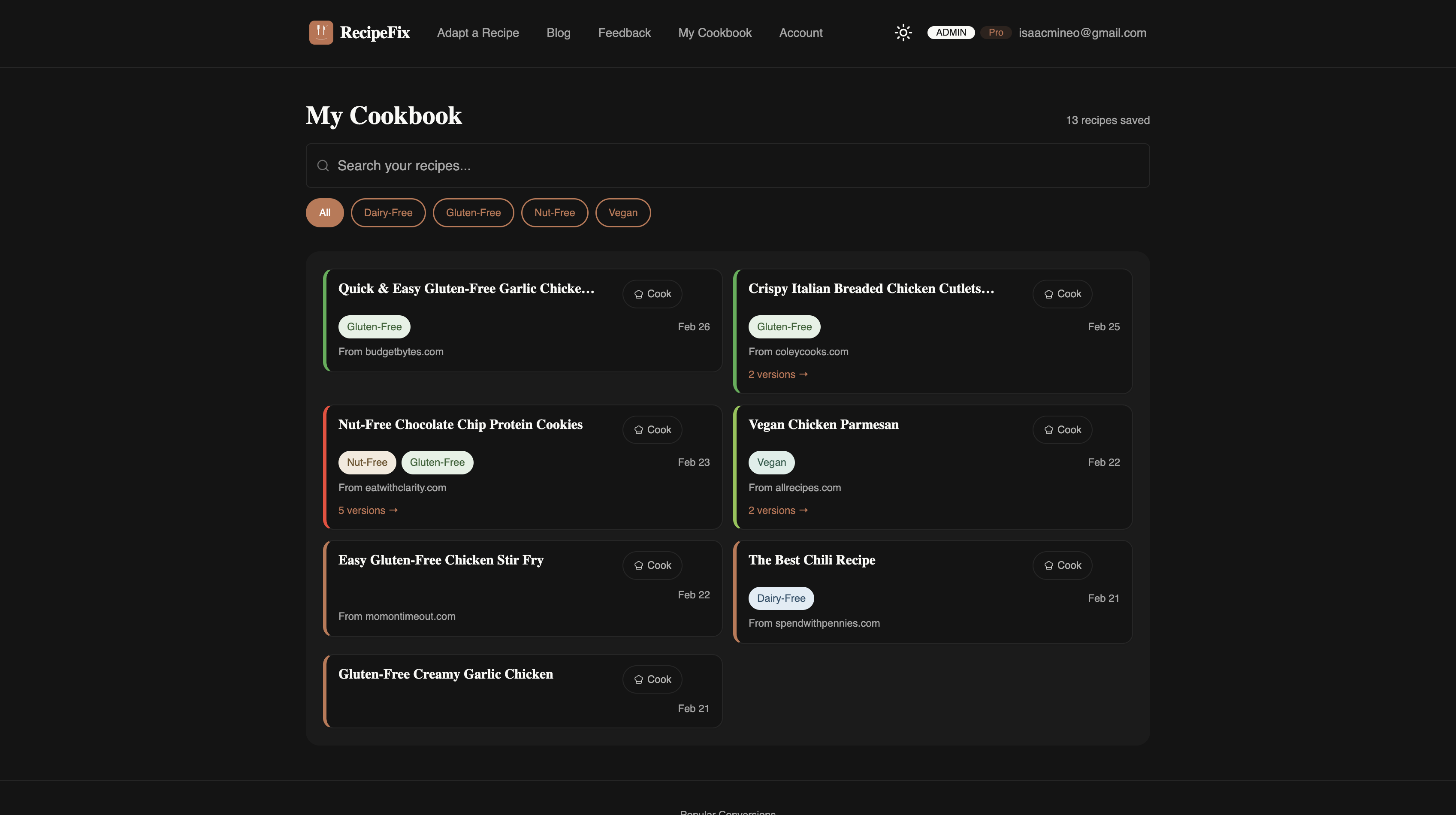
Task: Click Cook on Easy Gluten-Free Chicken Stir Fry
Action: coord(652,565)
